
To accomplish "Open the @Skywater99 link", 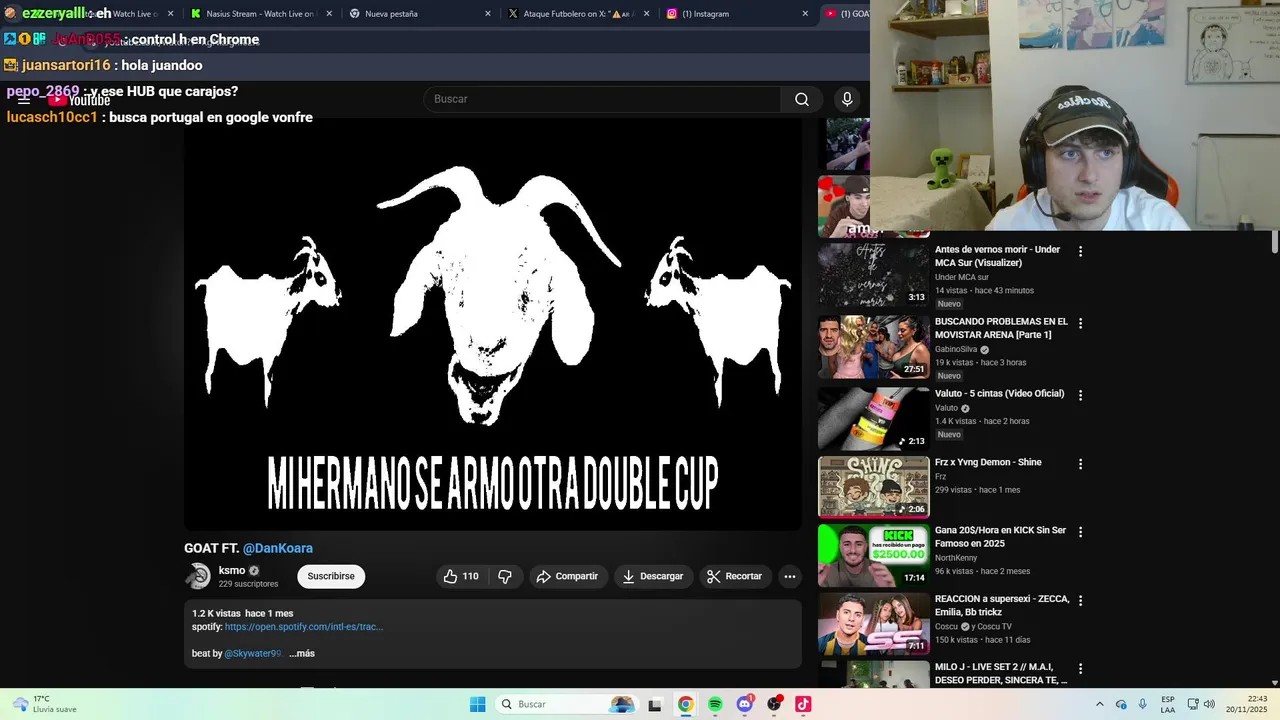I will pyautogui.click(x=253, y=653).
